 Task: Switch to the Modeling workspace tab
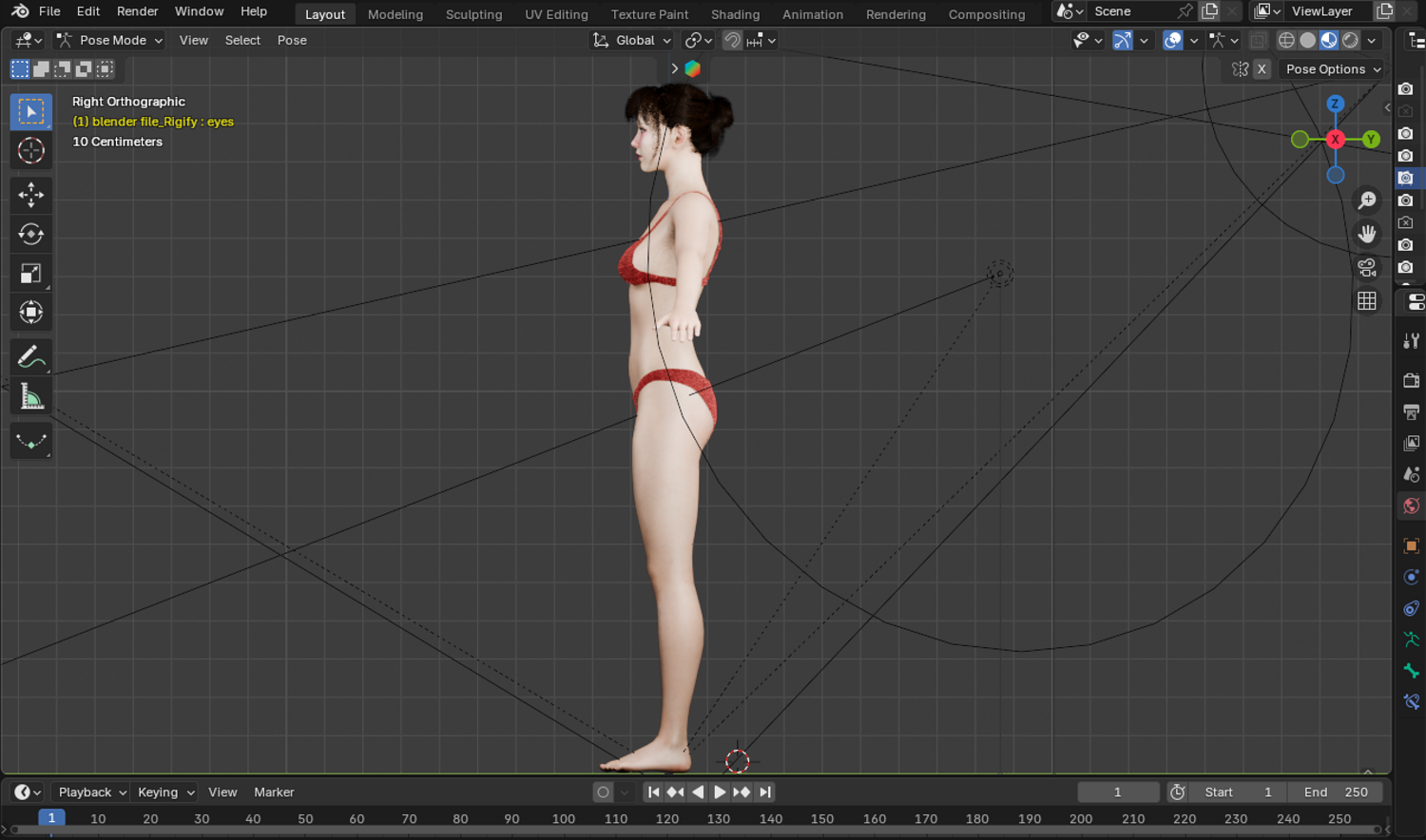pos(395,14)
